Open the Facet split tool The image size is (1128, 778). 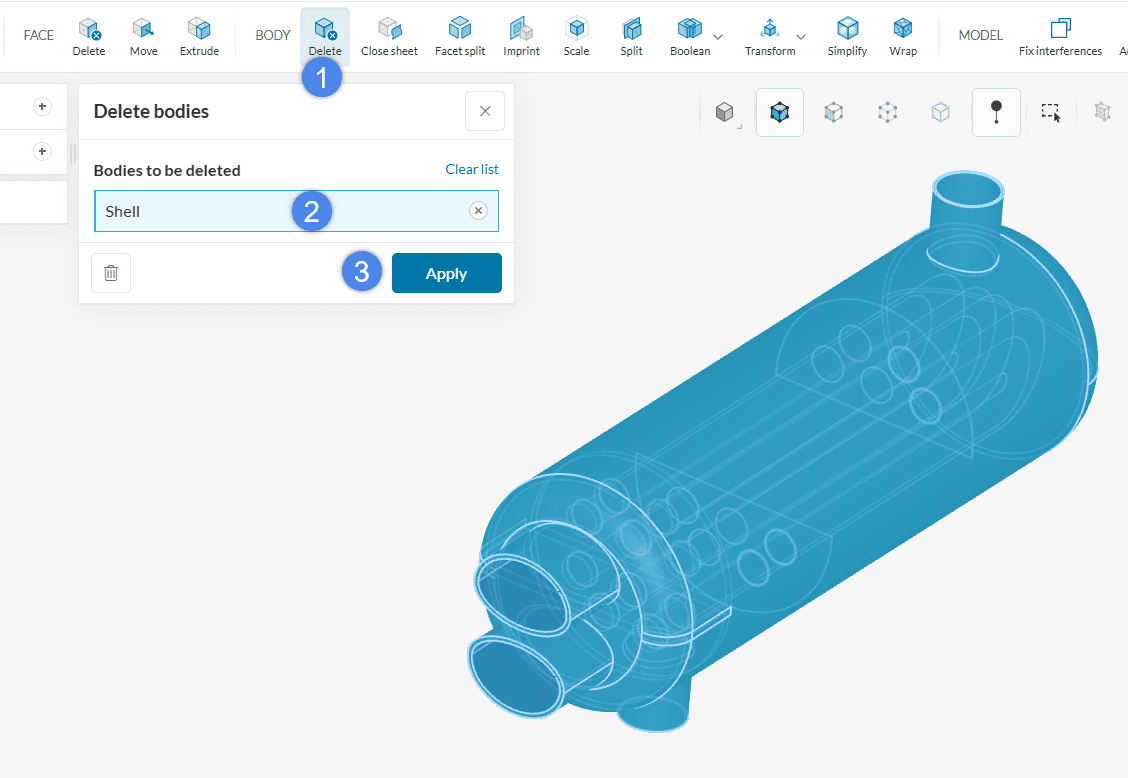(x=460, y=35)
